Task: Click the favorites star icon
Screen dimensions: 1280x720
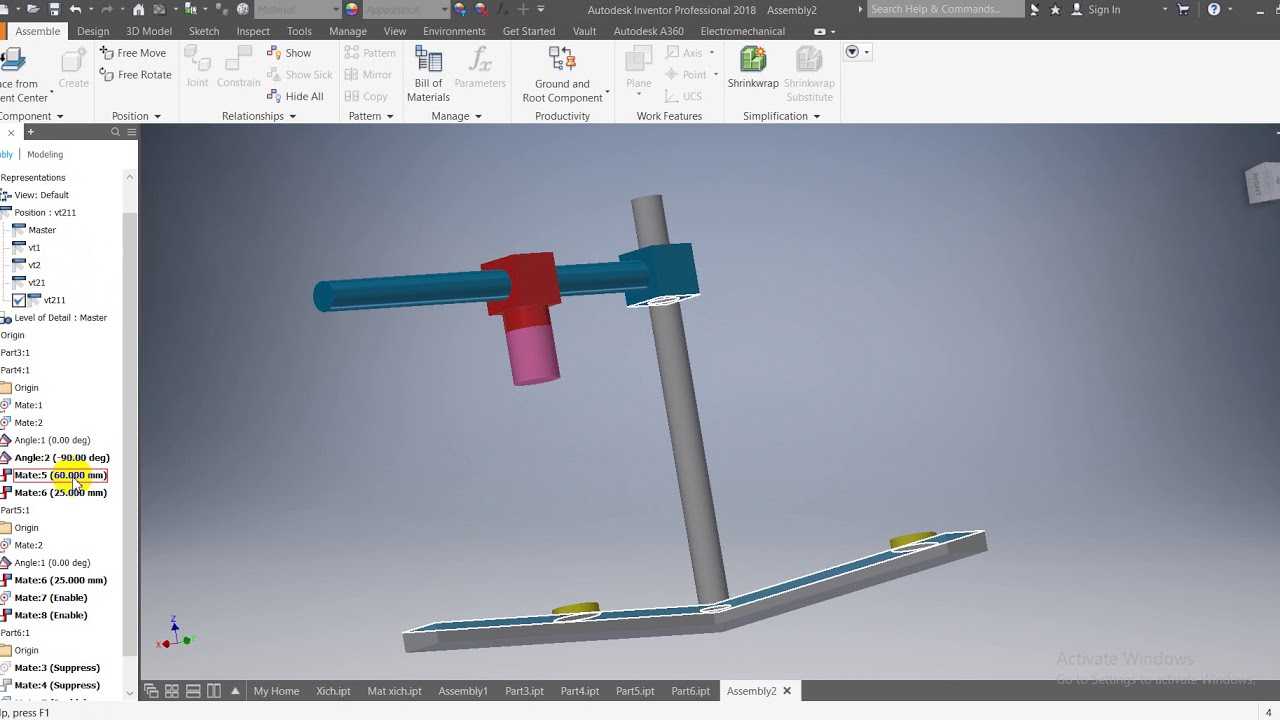Action: pyautogui.click(x=1055, y=9)
